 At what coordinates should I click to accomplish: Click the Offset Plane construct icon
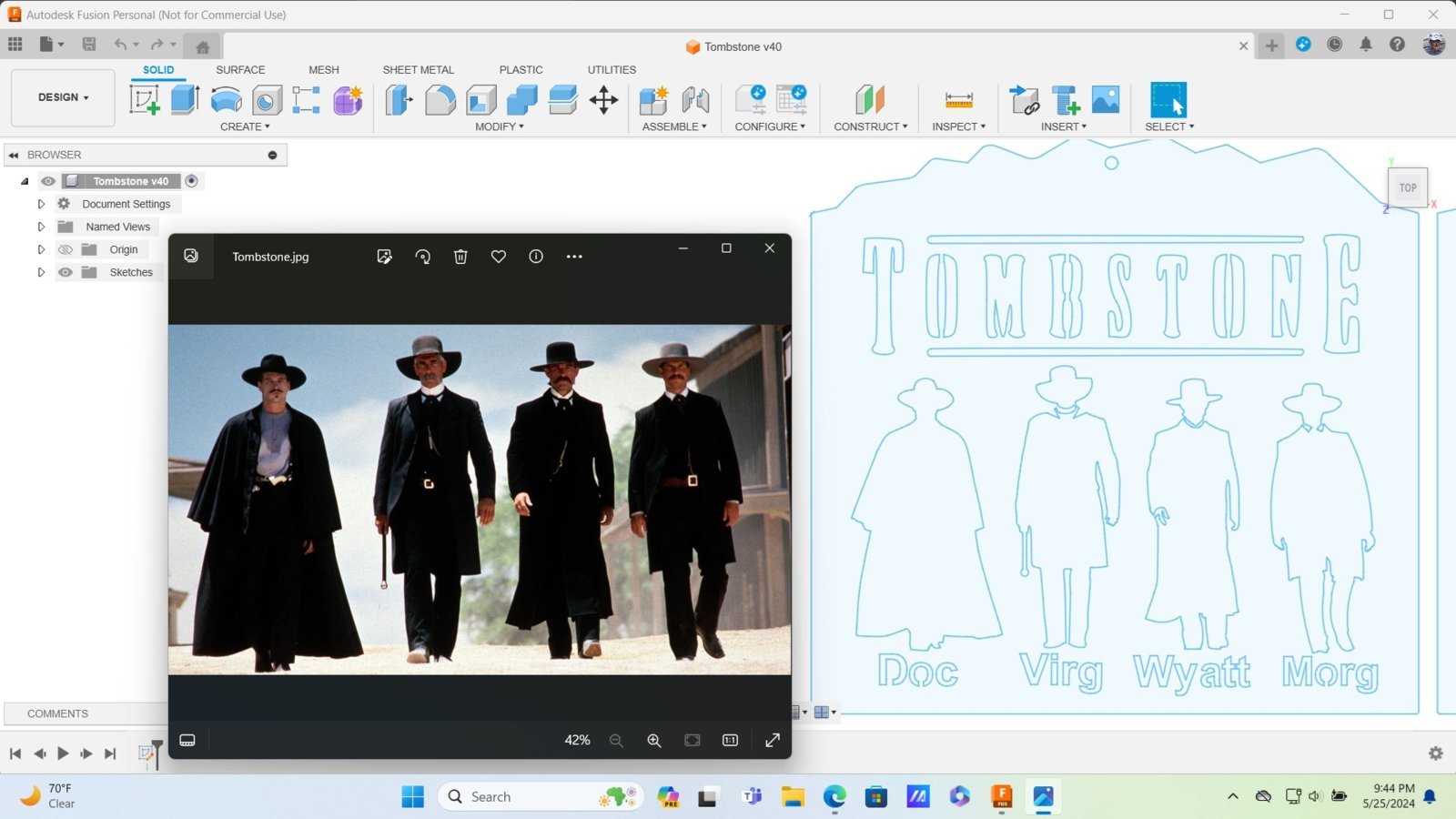[x=870, y=99]
